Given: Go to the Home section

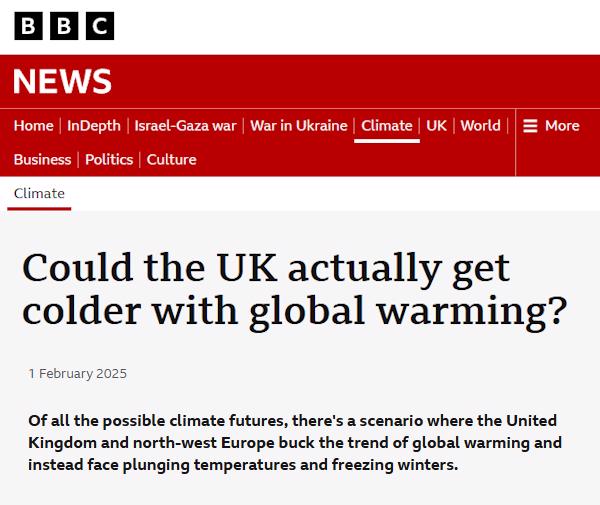Looking at the screenshot, I should click(34, 126).
